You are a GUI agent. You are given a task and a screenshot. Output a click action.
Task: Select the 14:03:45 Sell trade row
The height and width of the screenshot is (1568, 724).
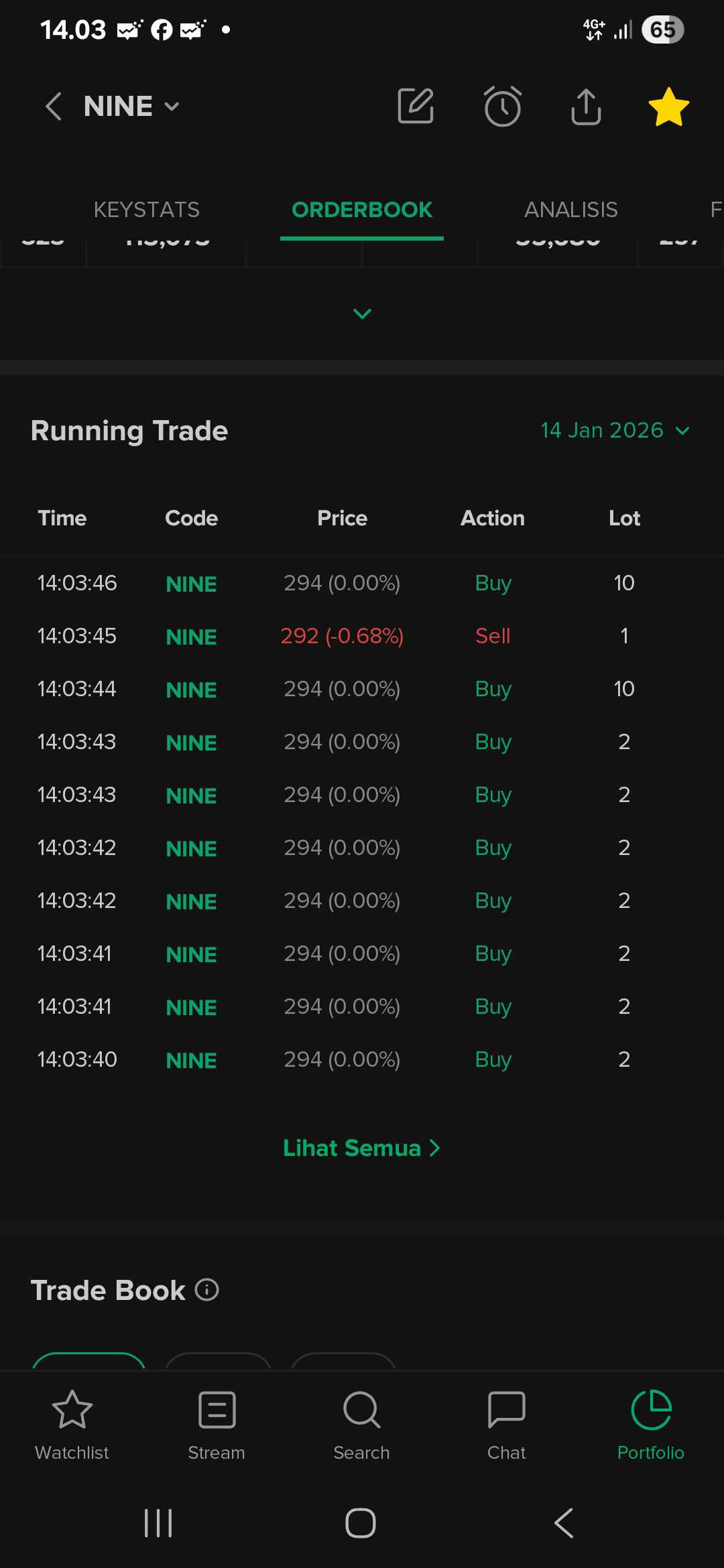tap(362, 636)
